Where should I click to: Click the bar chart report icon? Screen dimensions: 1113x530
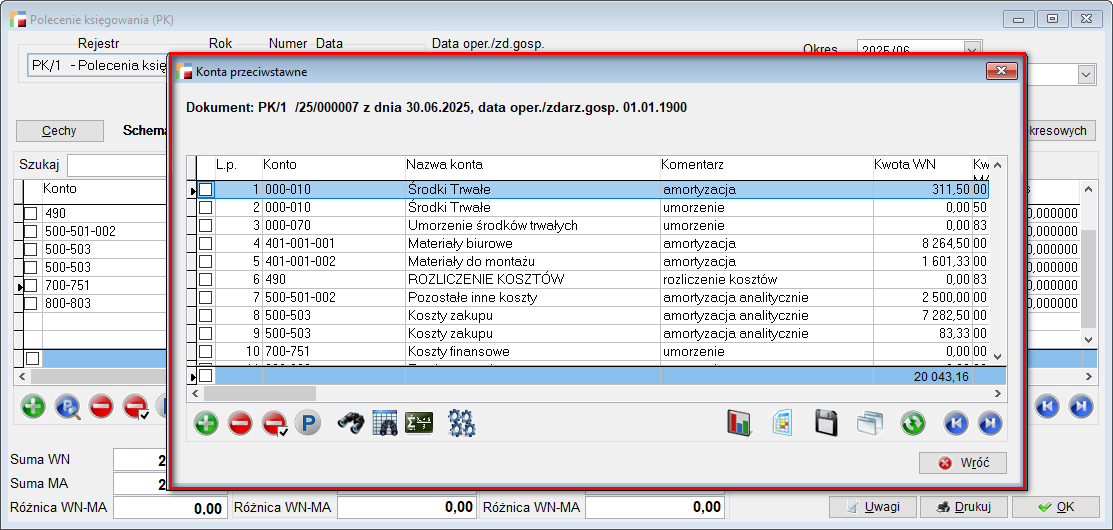tap(739, 423)
